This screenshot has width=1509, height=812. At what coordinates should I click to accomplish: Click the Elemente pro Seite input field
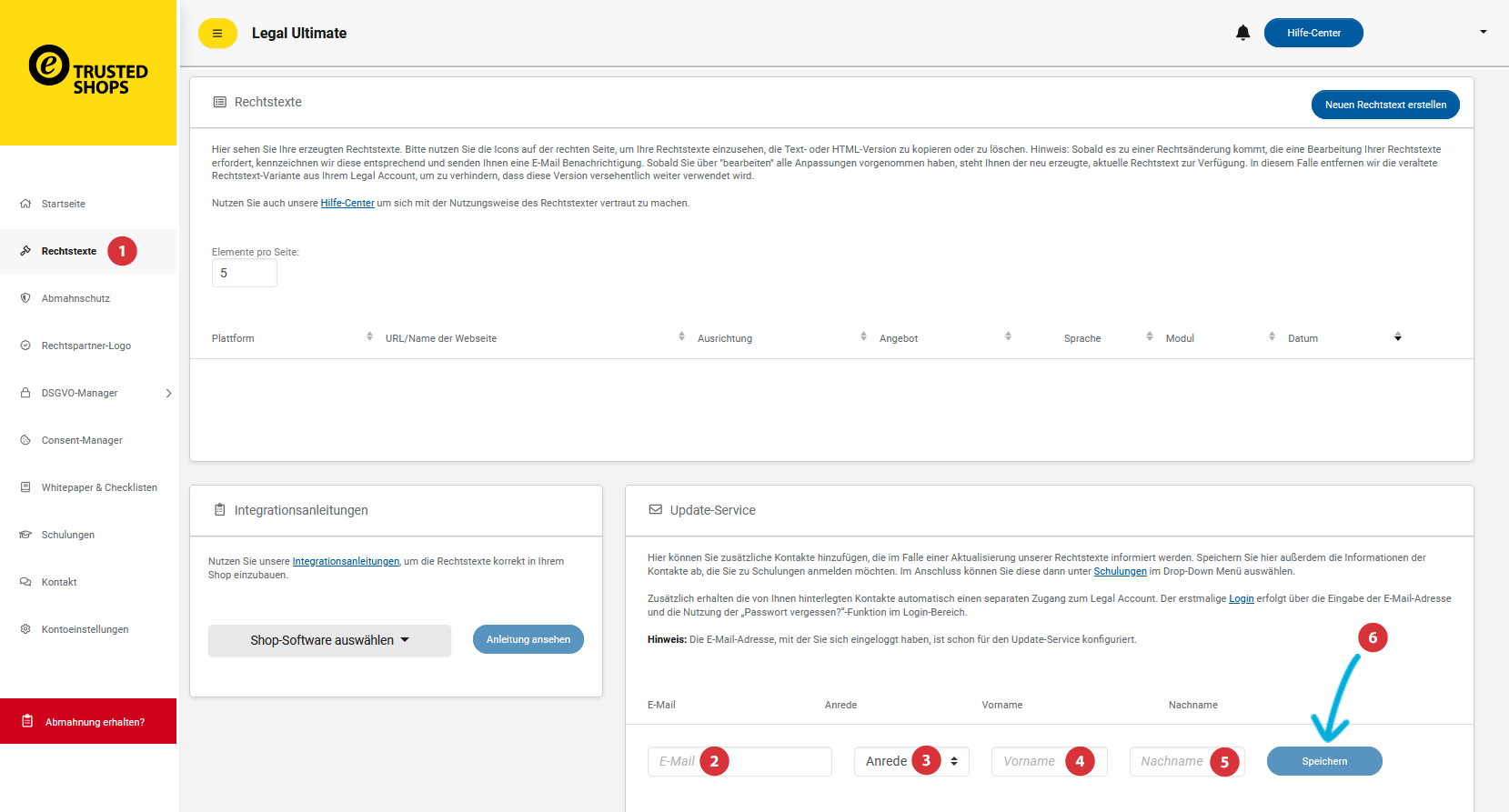point(245,273)
